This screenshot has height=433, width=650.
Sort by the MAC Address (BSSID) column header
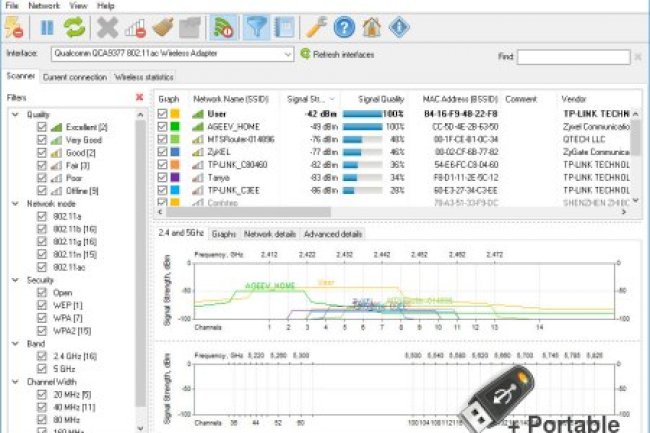459,99
